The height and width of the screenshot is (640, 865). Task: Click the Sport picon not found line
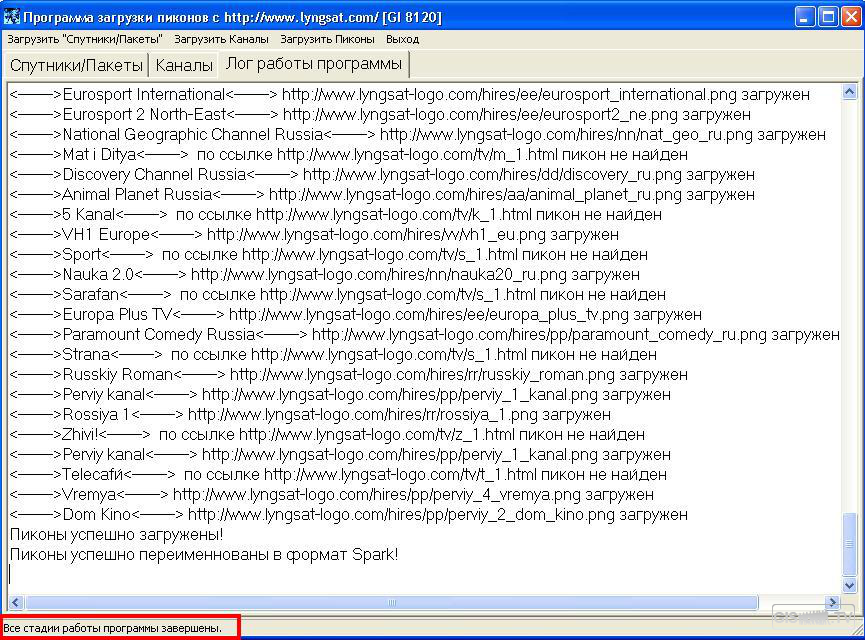tap(329, 254)
